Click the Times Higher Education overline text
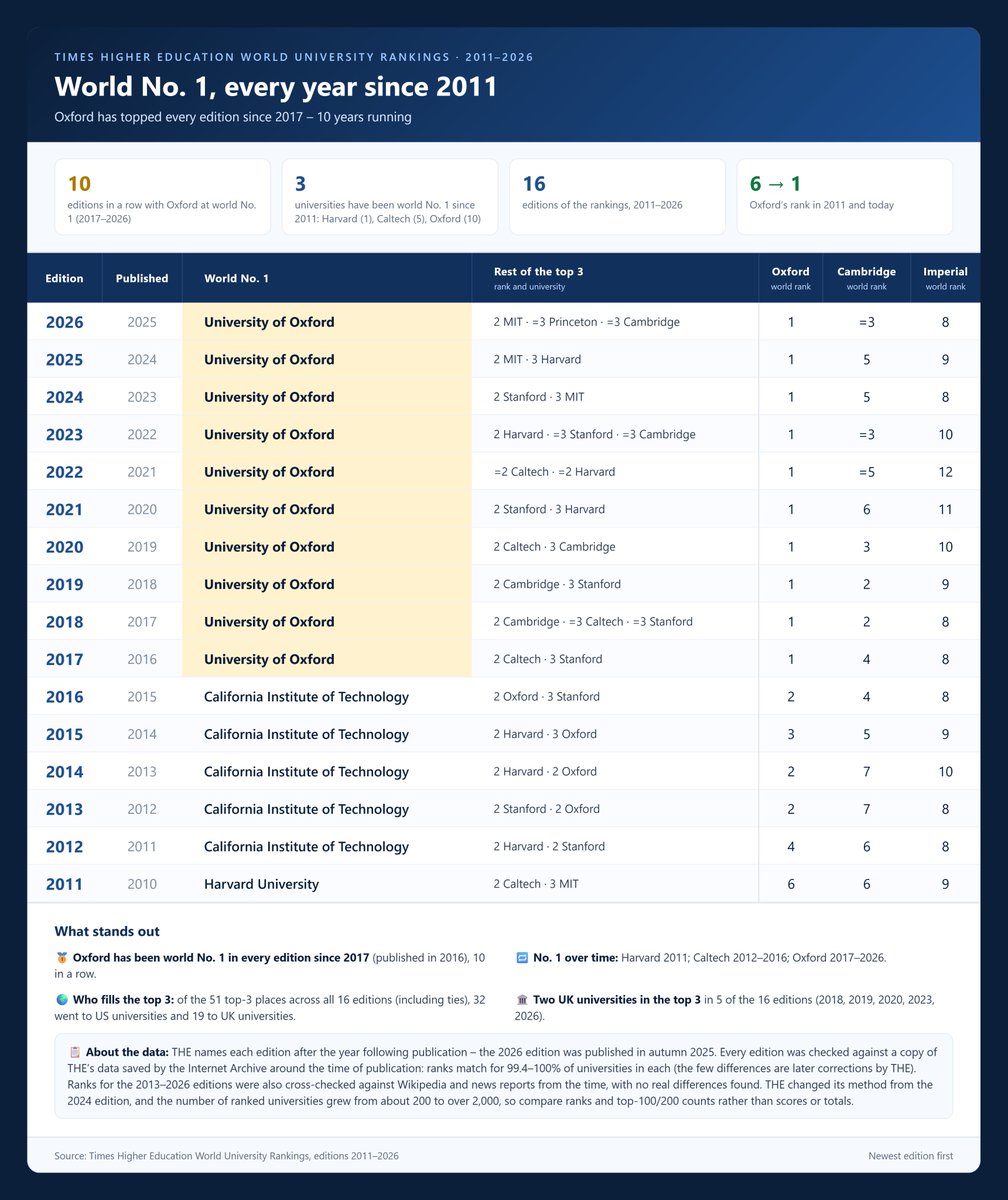The width and height of the screenshot is (1008, 1200). coord(294,57)
